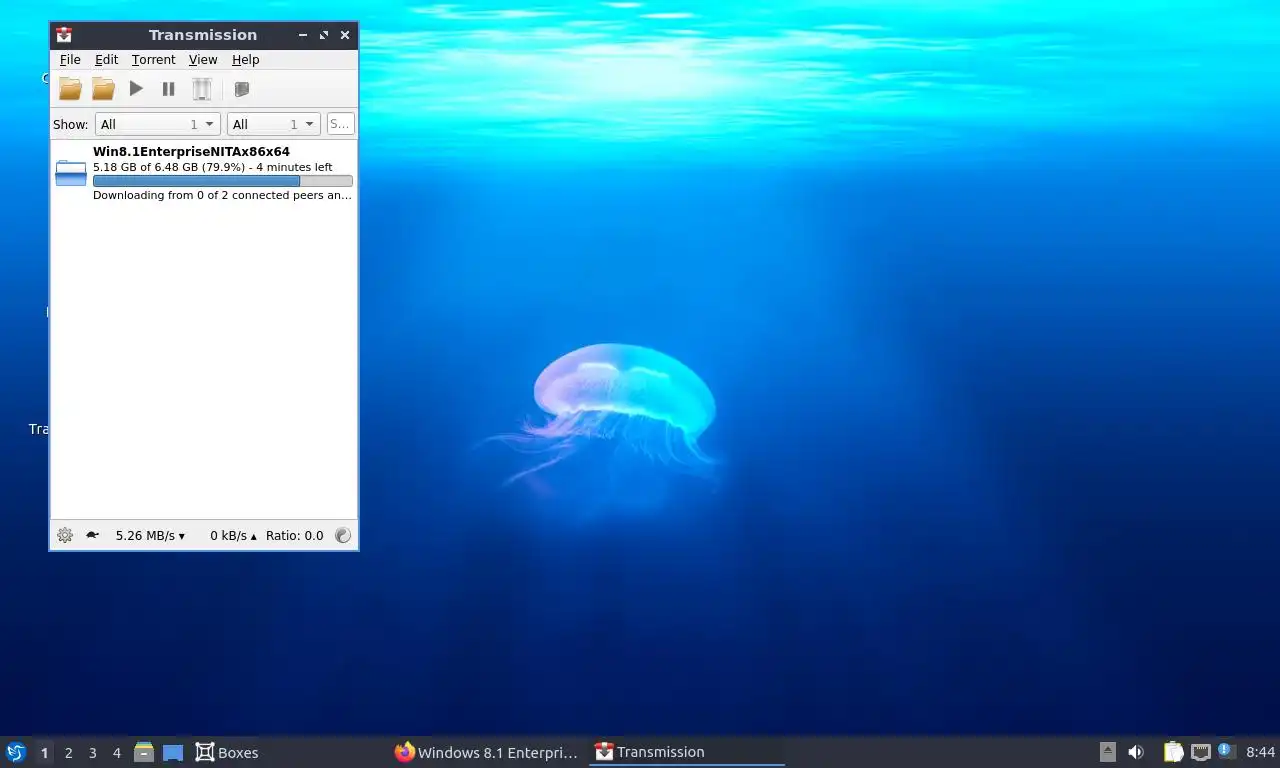
Task: Click the torrent's blue folder icon
Action: [71, 173]
